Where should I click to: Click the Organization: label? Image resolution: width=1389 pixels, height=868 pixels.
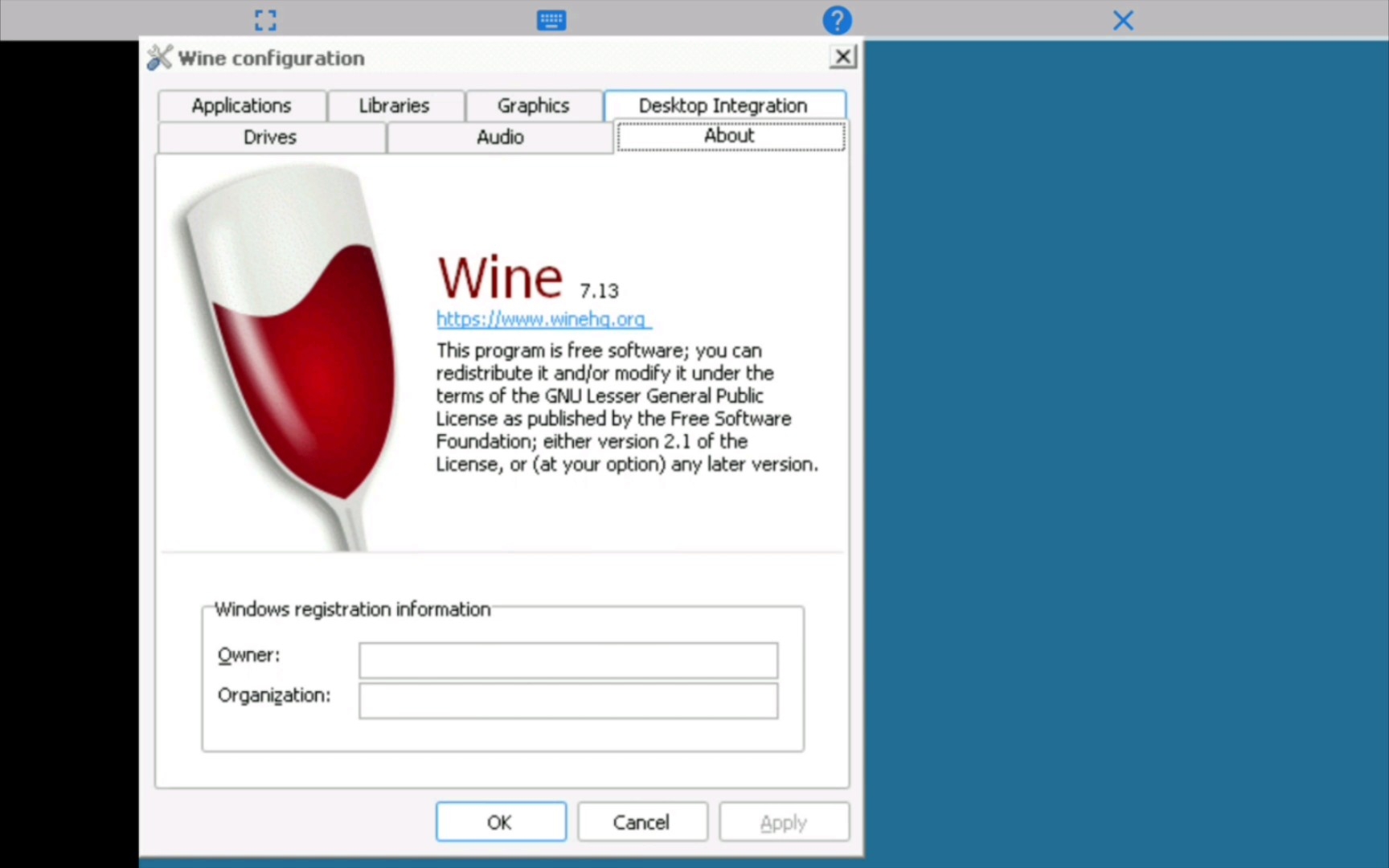[x=274, y=695]
